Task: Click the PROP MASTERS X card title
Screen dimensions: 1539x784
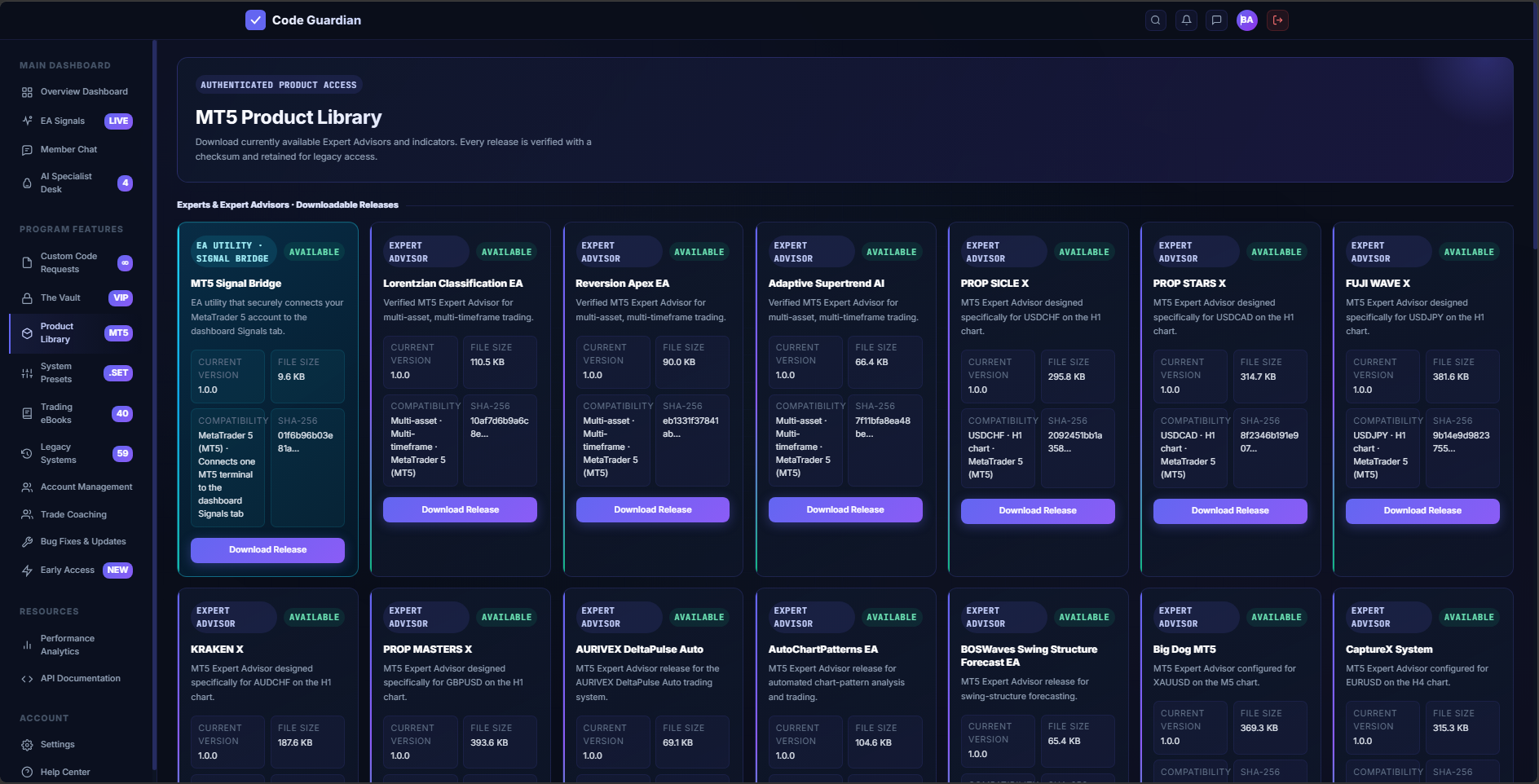Action: click(x=428, y=650)
